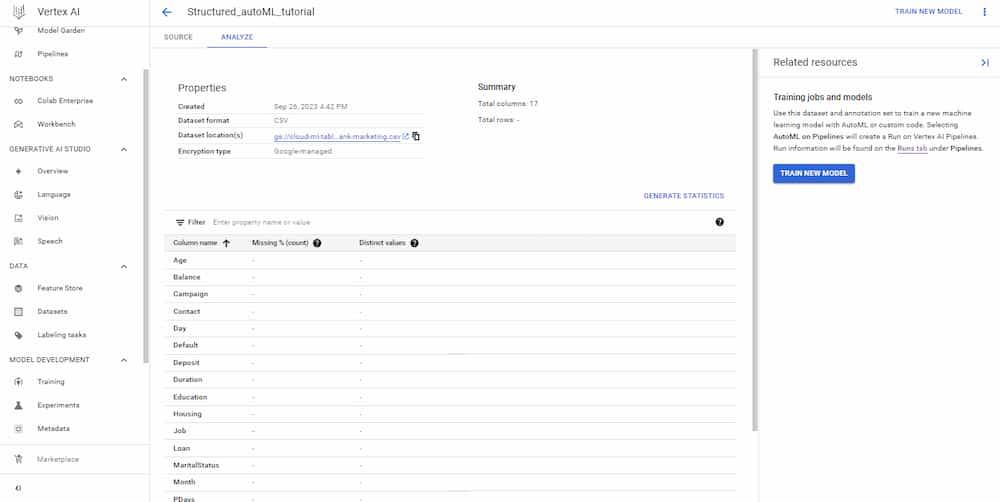The width and height of the screenshot is (1000, 502).
Task: Click the Workbench sidebar icon
Action: tap(18, 124)
